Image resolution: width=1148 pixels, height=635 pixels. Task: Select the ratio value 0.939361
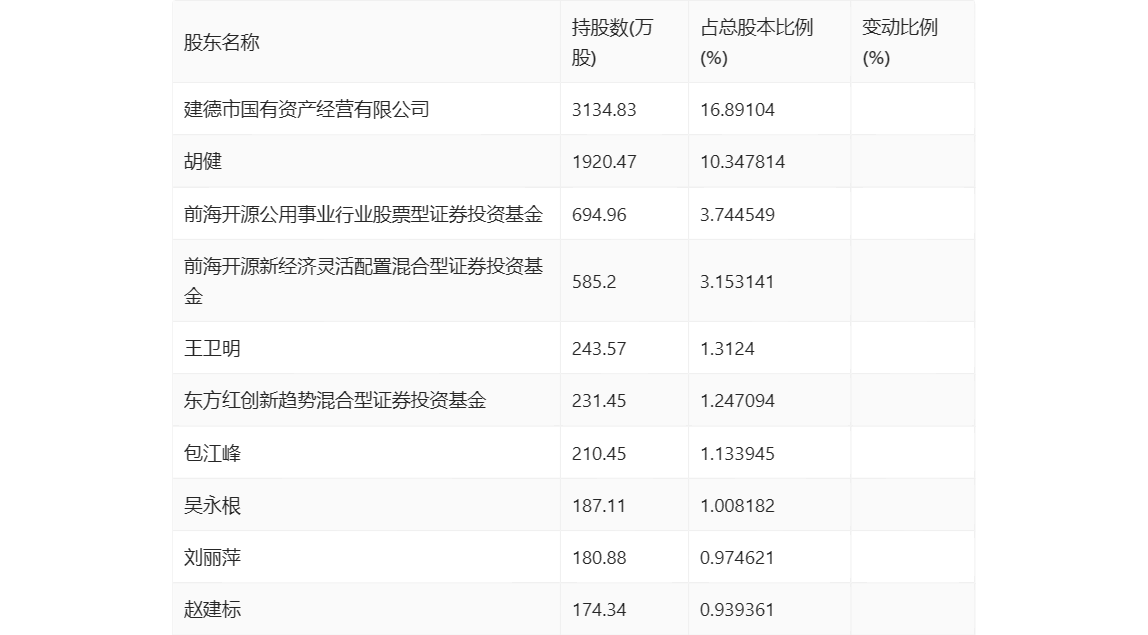[737, 609]
